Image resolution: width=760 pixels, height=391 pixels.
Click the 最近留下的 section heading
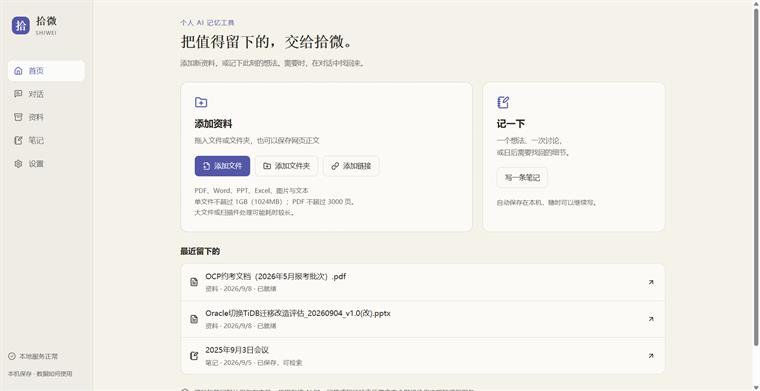point(200,251)
